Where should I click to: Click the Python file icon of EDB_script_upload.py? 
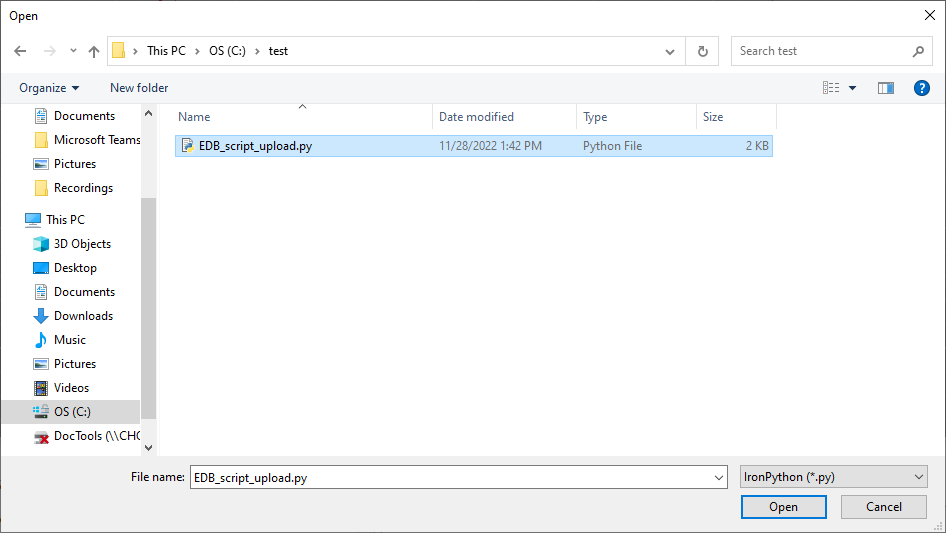tap(188, 146)
